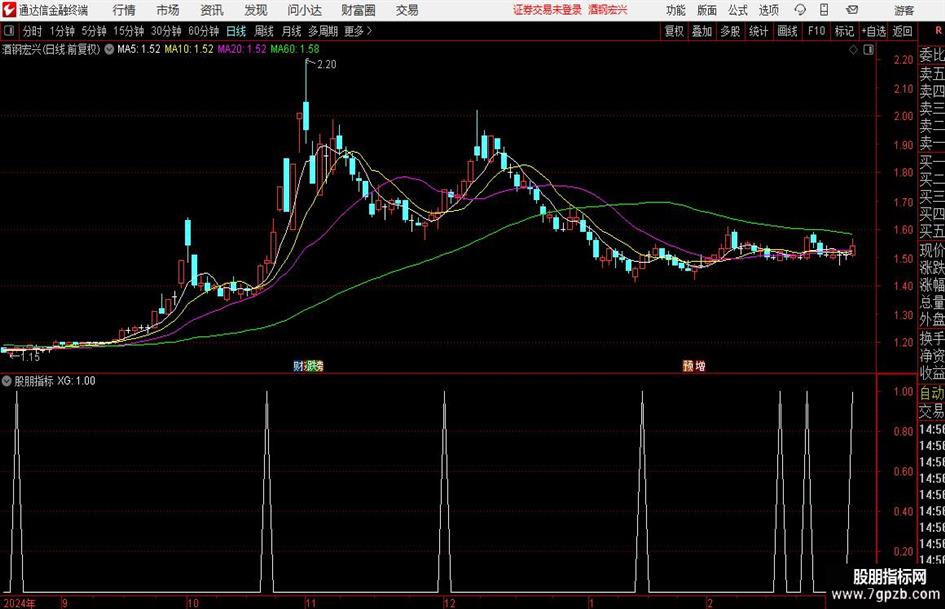Click the 2024年 date label
945x609 pixels.
(x=20, y=603)
